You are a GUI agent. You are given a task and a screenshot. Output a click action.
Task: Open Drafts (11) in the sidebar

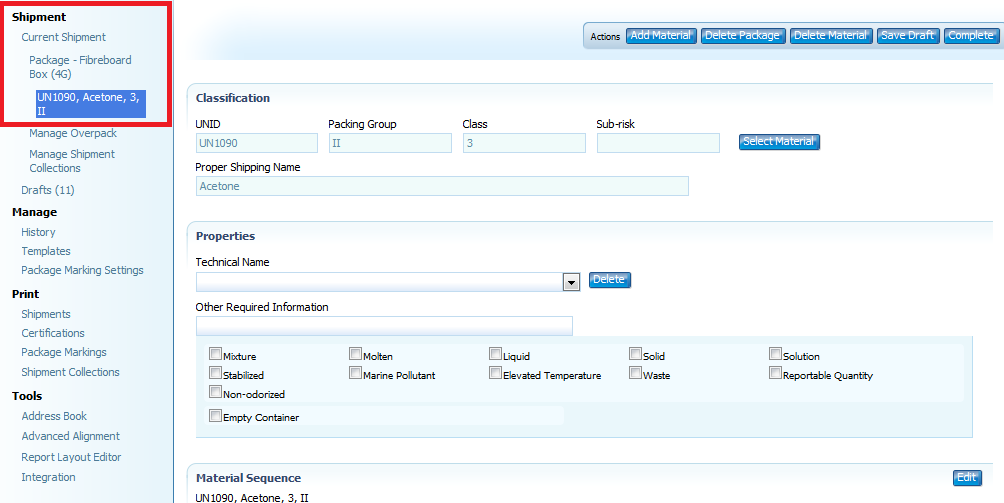point(48,190)
